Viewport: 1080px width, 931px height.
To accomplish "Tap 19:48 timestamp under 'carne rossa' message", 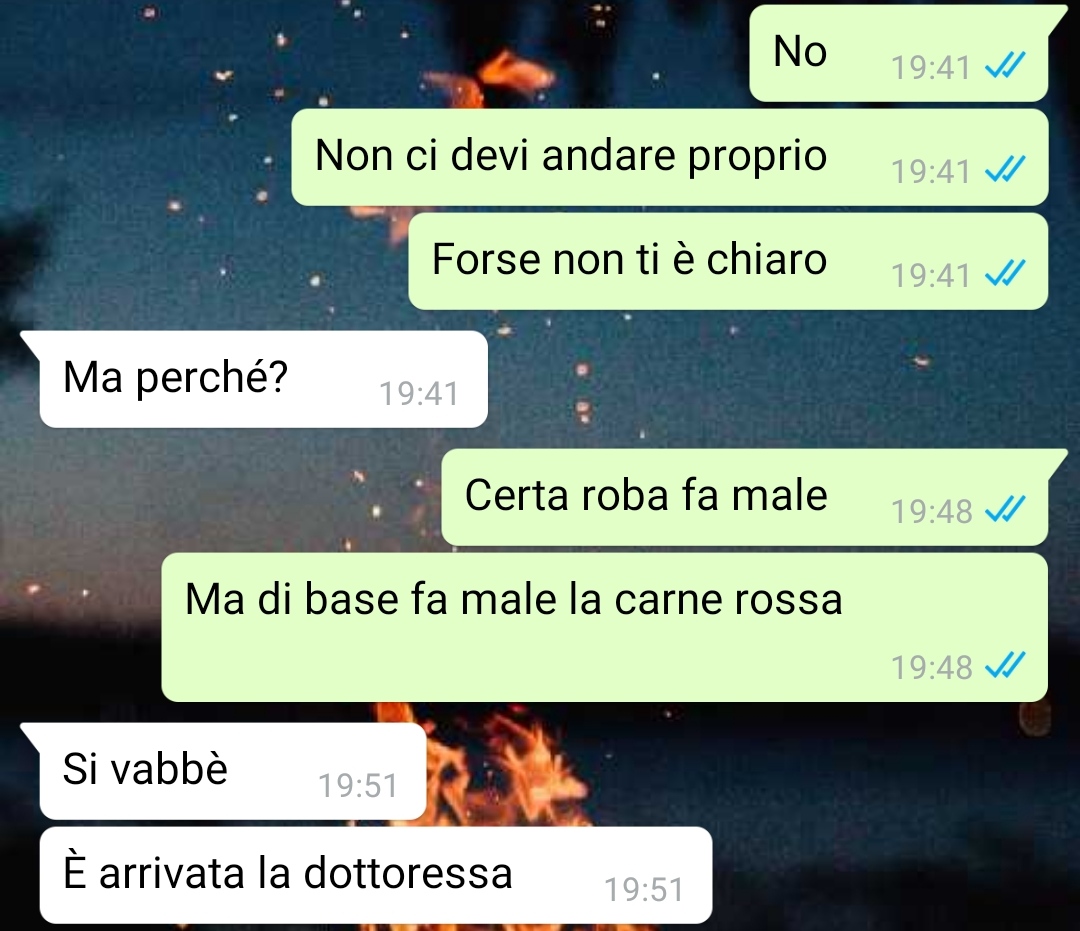I will click(x=931, y=667).
